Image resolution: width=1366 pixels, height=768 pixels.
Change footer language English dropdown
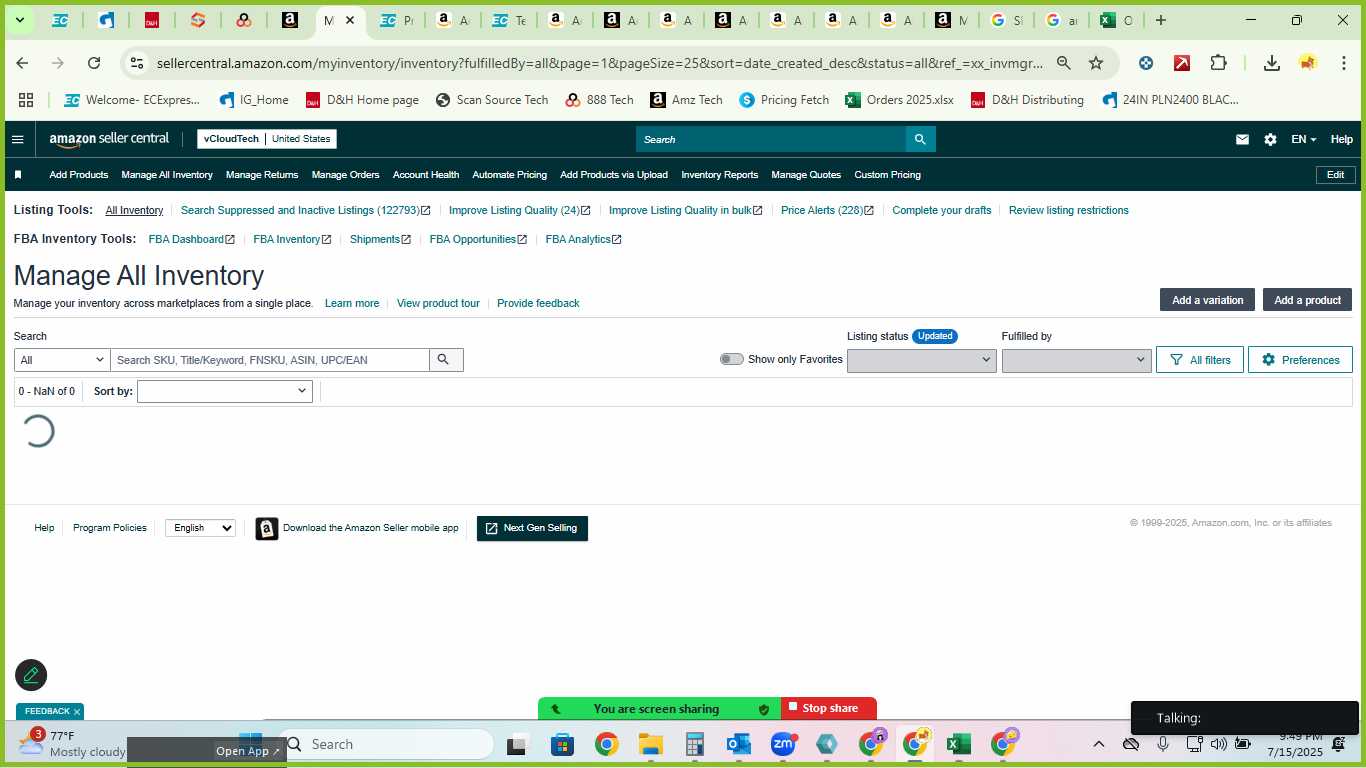pos(200,528)
